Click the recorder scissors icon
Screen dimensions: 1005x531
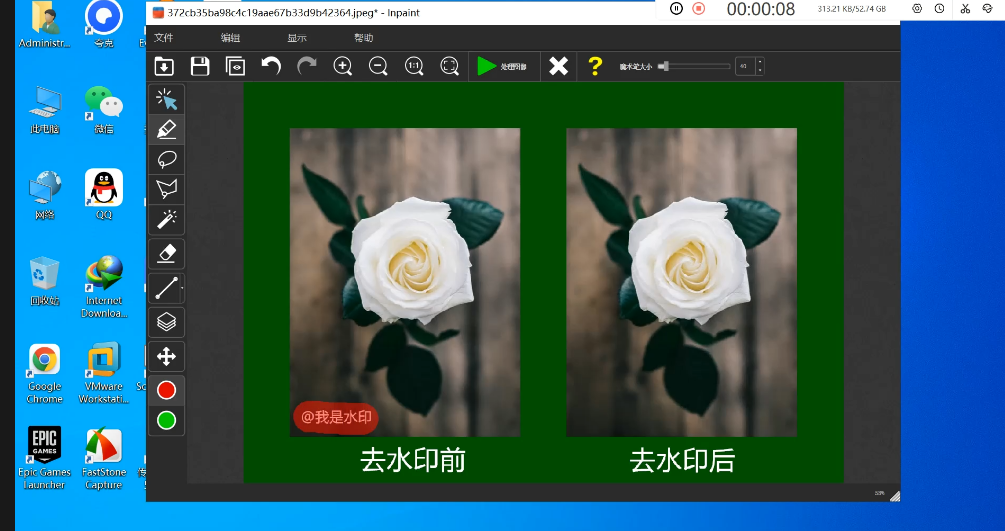coord(965,9)
